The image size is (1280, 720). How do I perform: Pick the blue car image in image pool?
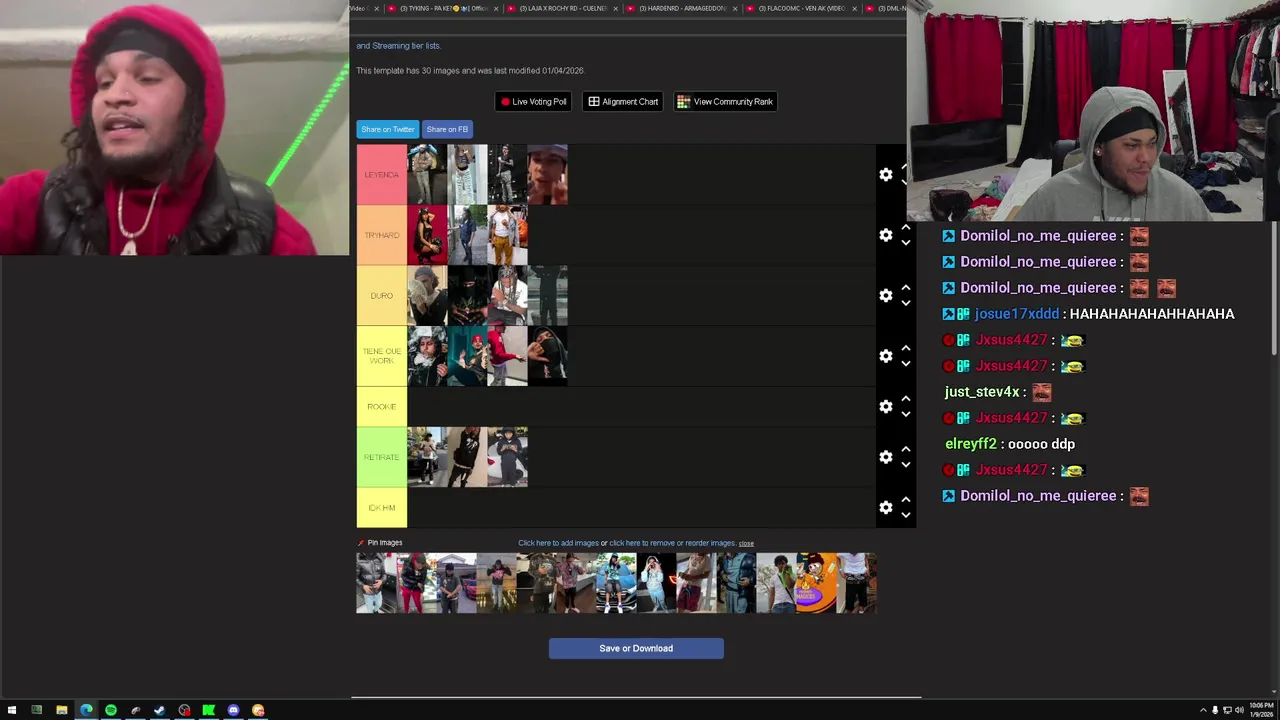[x=616, y=583]
